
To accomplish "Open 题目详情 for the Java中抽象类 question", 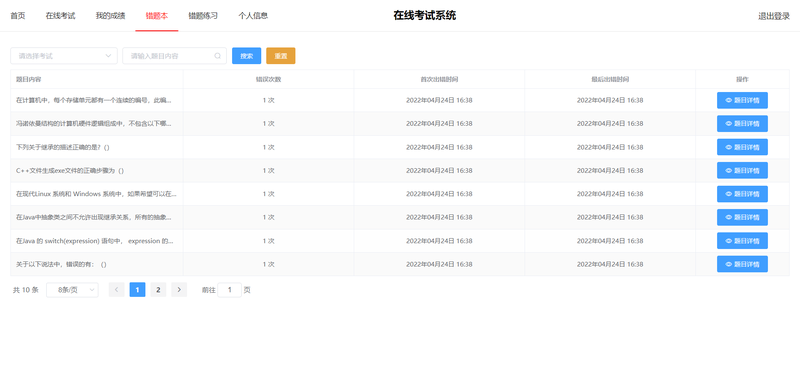I will coord(742,217).
